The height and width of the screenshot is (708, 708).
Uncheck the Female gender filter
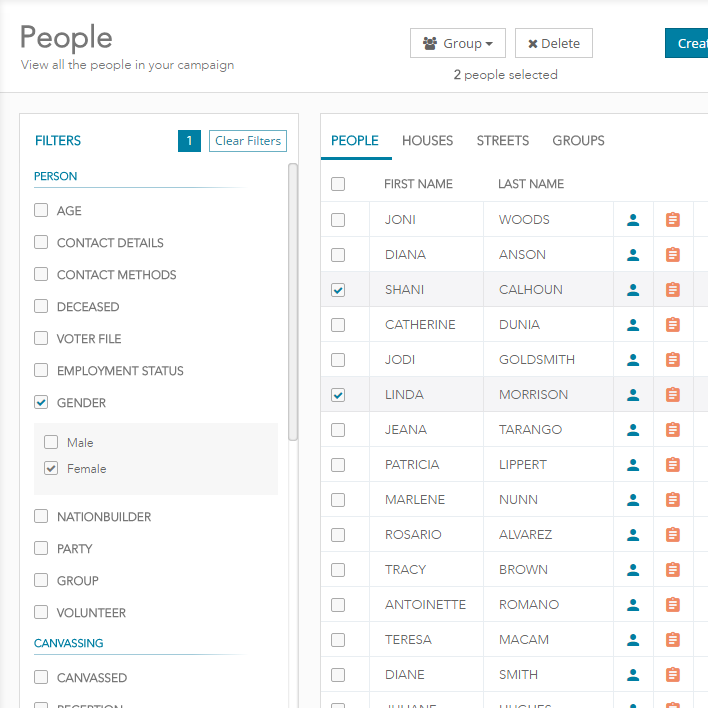51,469
